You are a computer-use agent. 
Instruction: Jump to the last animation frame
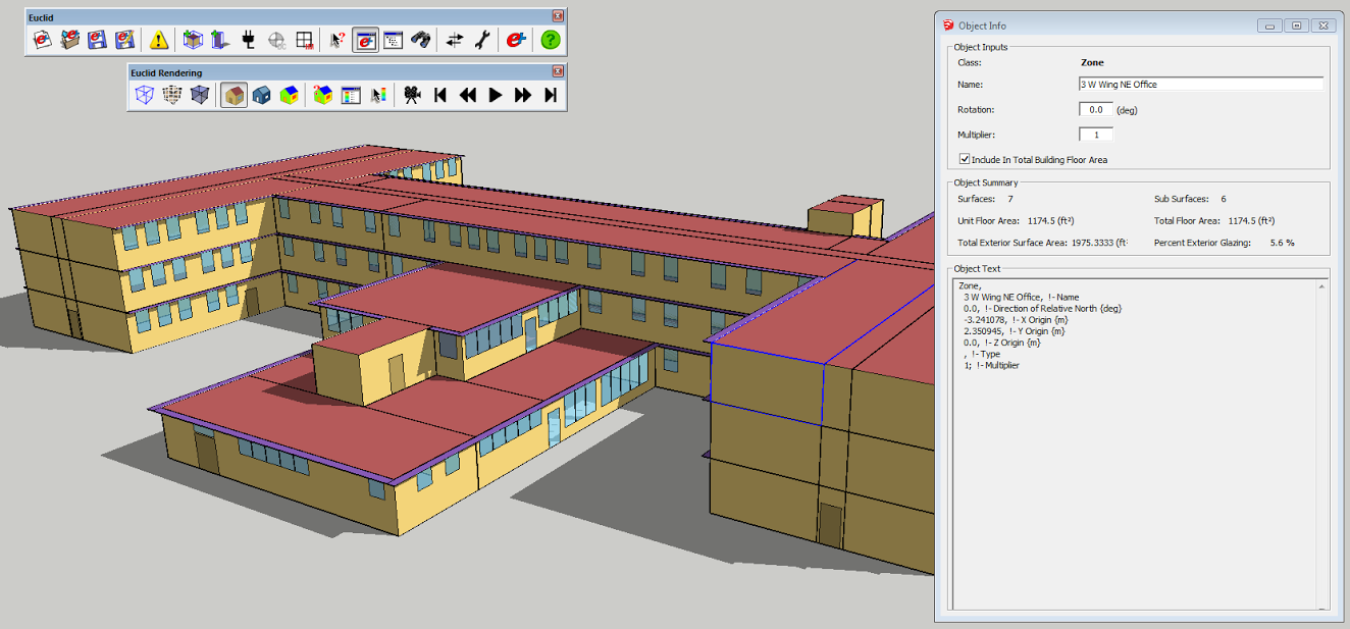(x=550, y=95)
